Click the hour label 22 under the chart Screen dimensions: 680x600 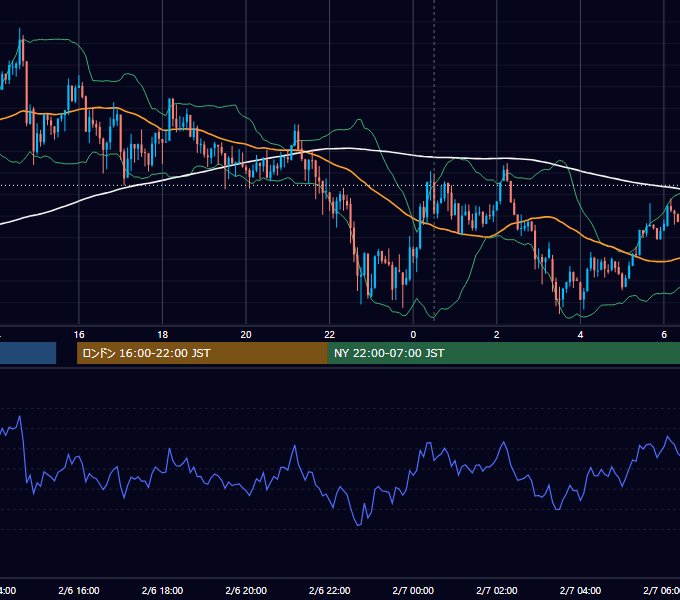point(330,335)
